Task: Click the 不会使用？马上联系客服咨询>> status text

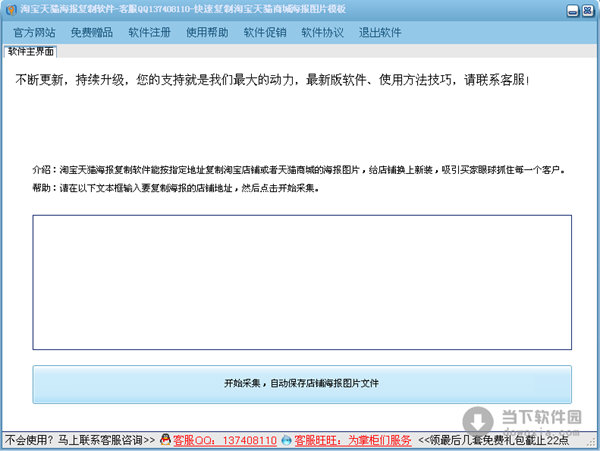Action: [x=80, y=440]
